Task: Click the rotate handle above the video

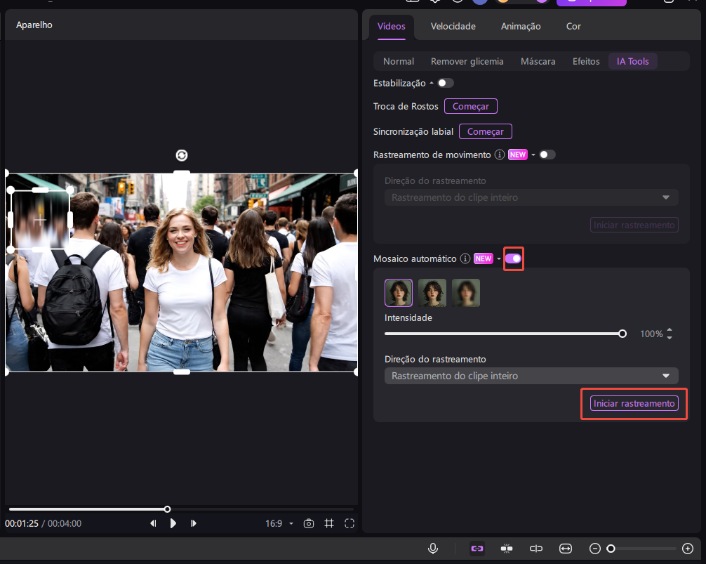Action: tap(181, 155)
